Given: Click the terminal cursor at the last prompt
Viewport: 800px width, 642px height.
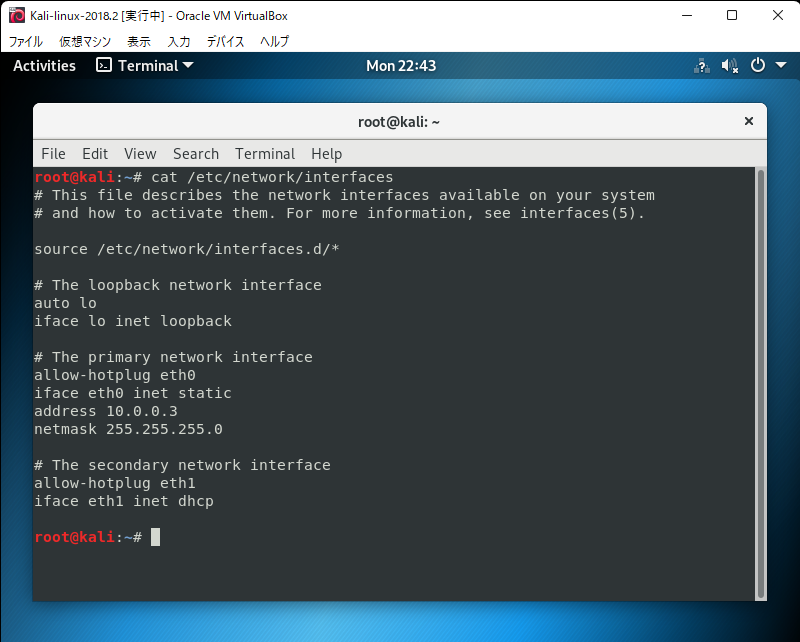Looking at the screenshot, I should coord(156,537).
